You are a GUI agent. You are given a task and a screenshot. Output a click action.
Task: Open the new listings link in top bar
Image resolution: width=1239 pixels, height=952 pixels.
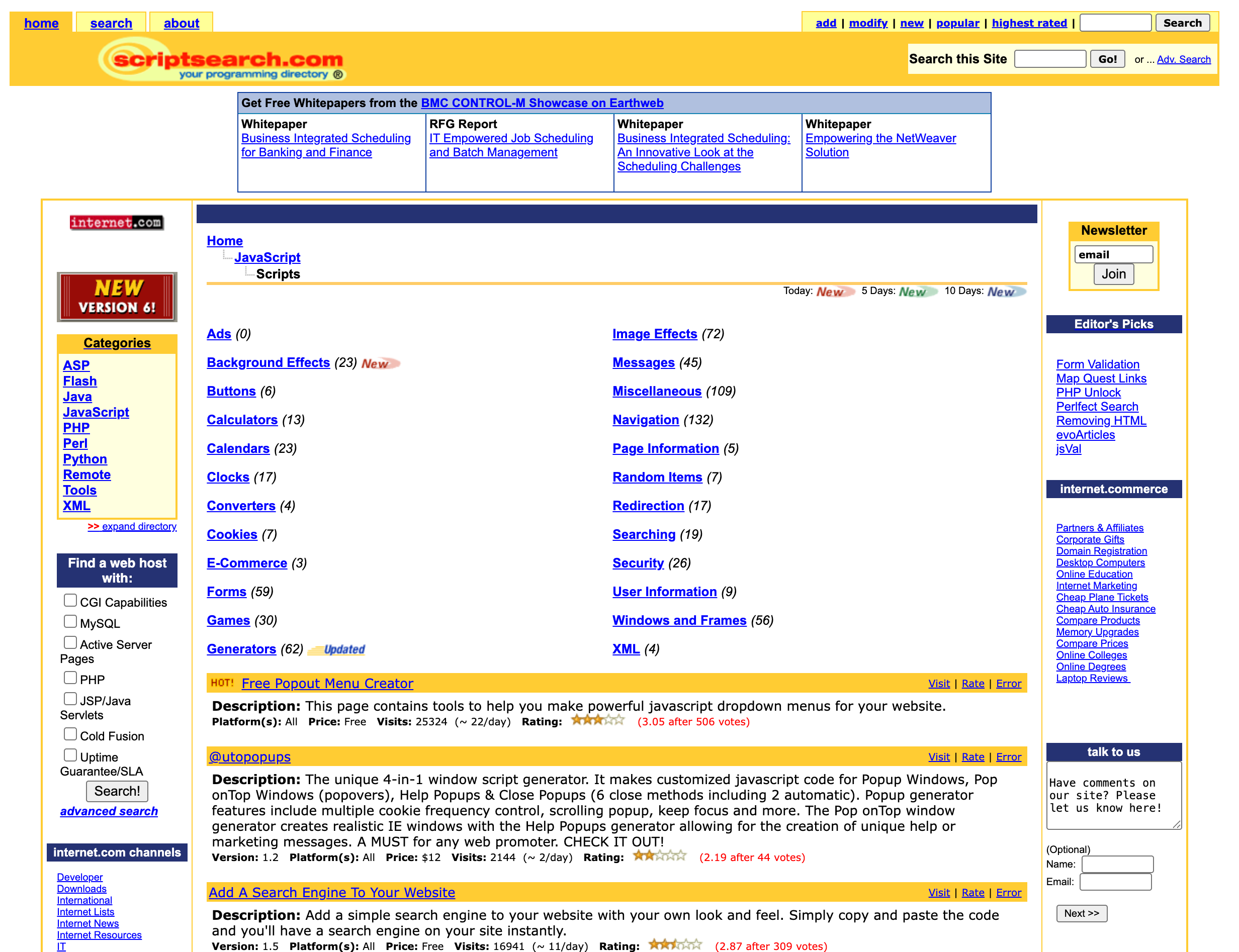tap(911, 23)
